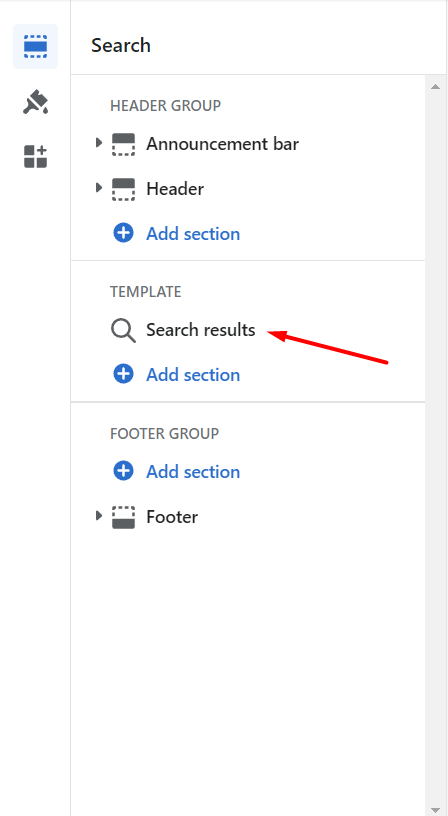Expand the Footer section
The width and height of the screenshot is (448, 816).
tap(98, 516)
